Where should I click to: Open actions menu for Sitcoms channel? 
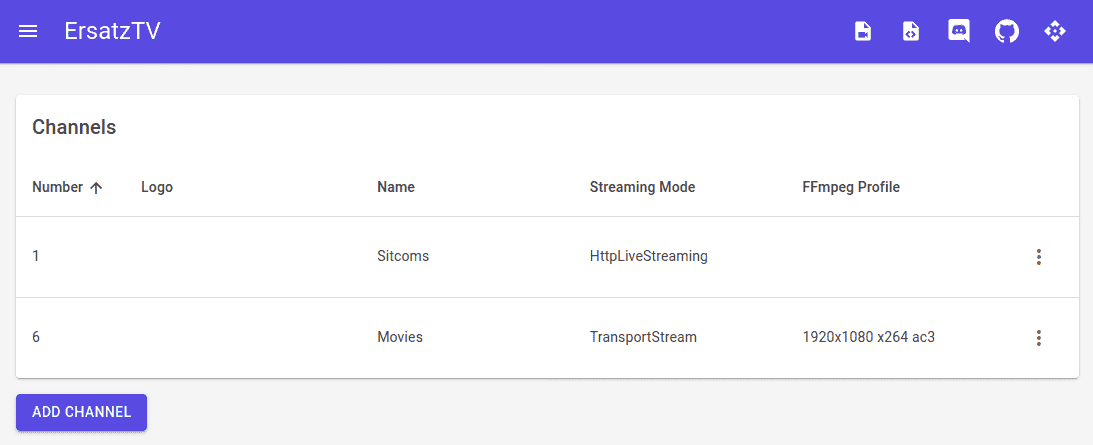(1038, 257)
